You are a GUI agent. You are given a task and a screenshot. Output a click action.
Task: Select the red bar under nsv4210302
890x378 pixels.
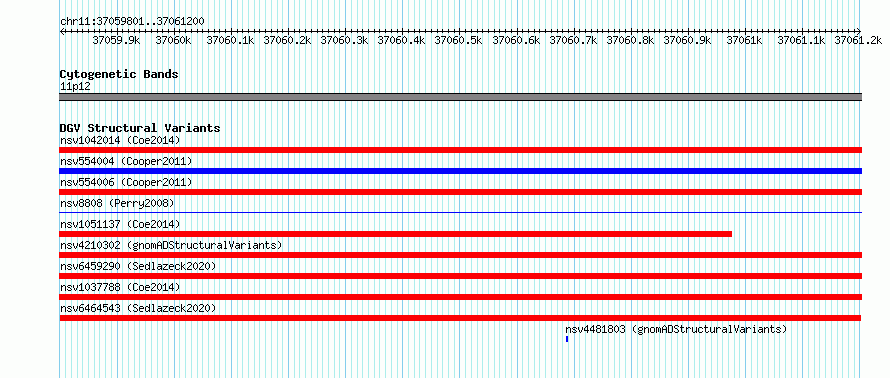point(460,255)
